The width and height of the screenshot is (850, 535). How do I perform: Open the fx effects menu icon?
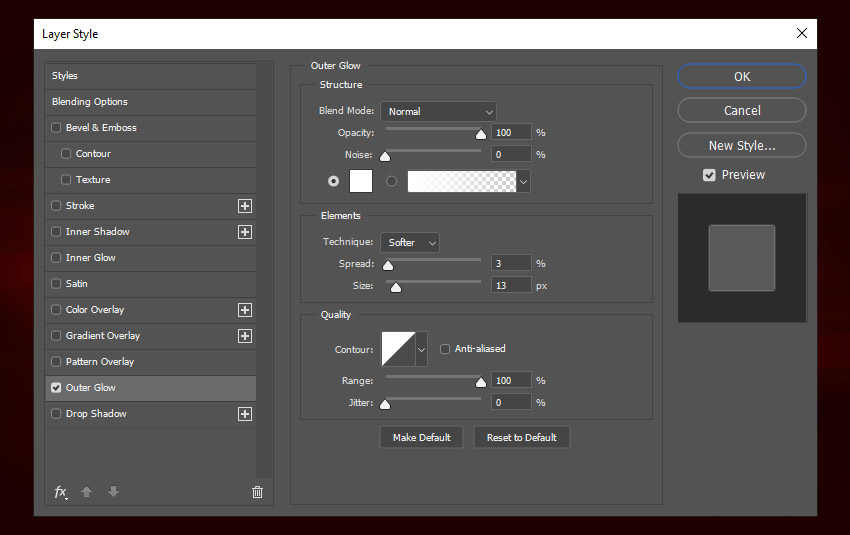(x=61, y=492)
